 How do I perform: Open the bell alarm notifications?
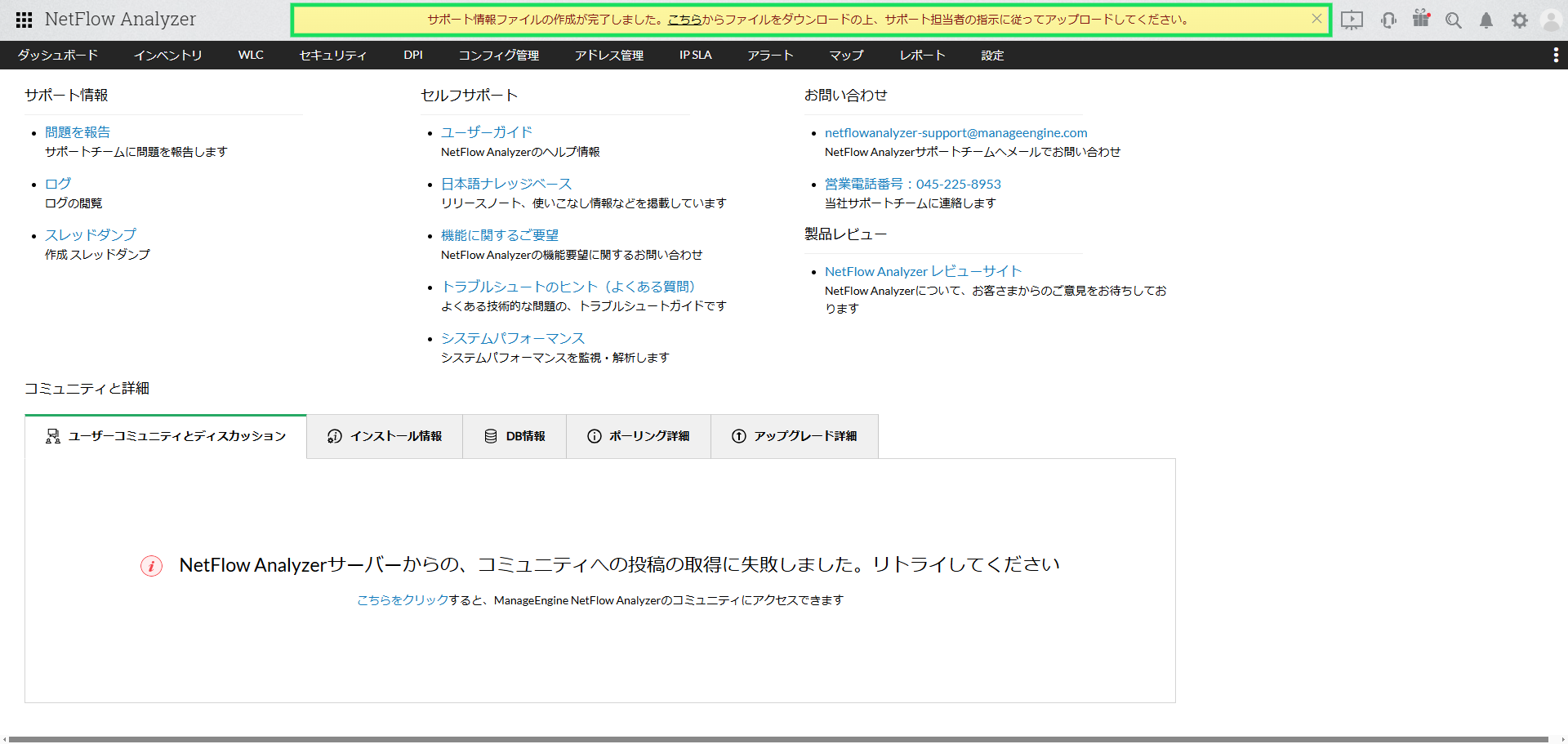(x=1486, y=20)
